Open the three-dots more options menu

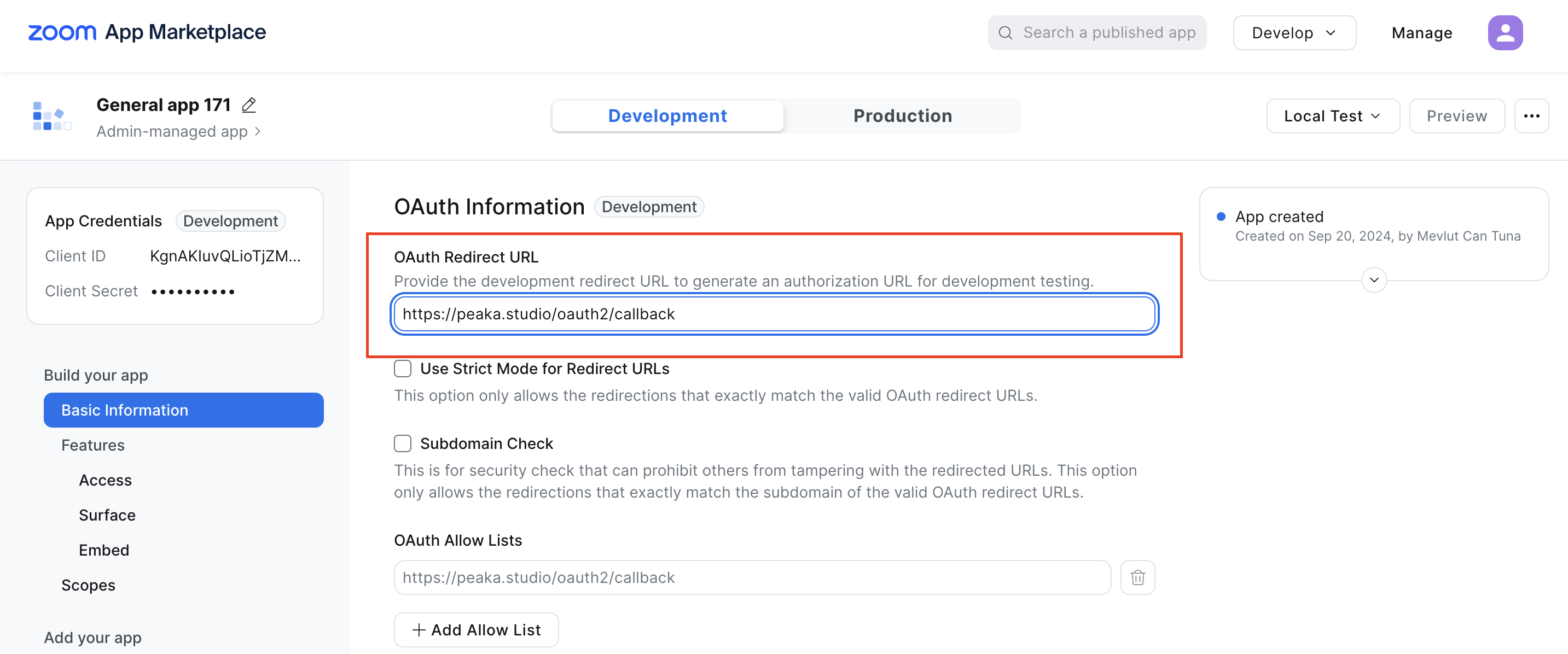1531,115
